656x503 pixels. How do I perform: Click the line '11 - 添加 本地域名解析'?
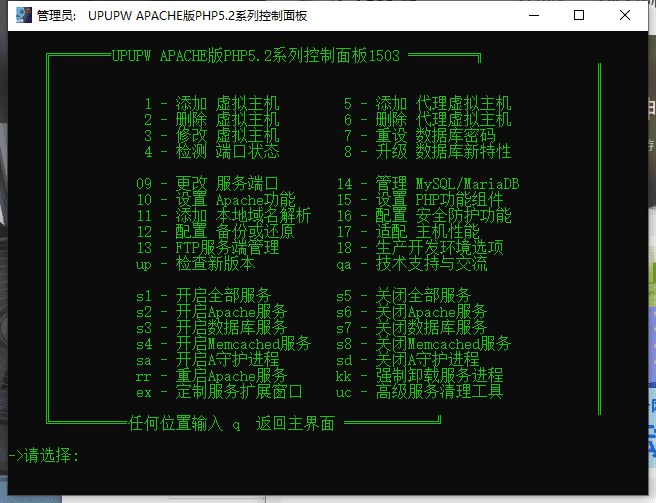pyautogui.click(x=224, y=216)
